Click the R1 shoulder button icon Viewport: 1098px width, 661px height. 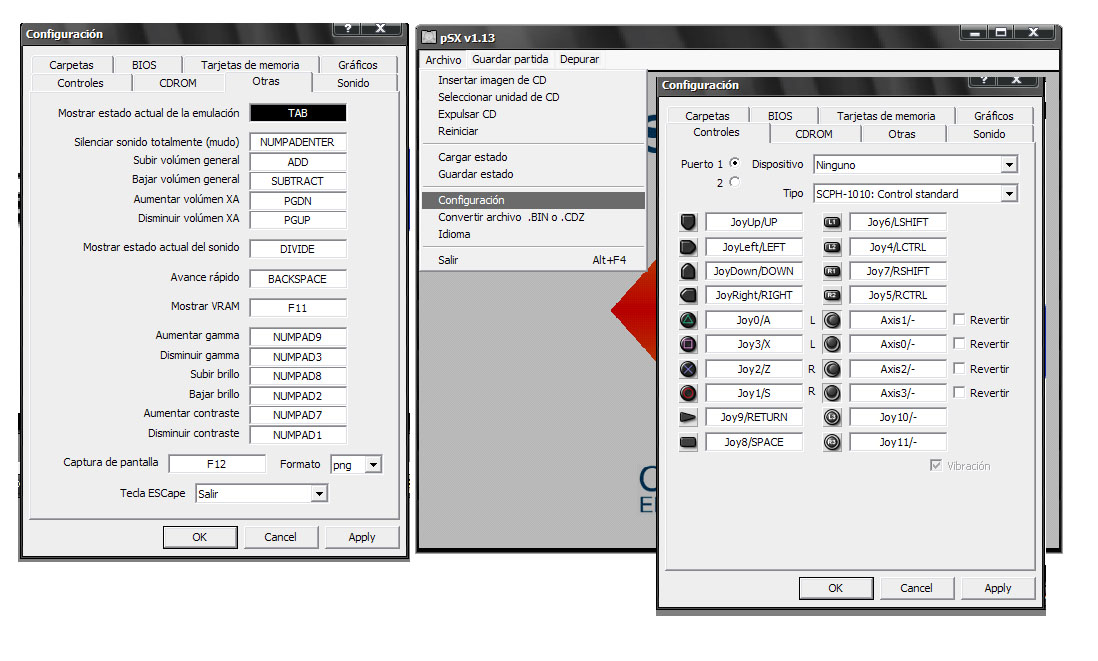[x=832, y=271]
